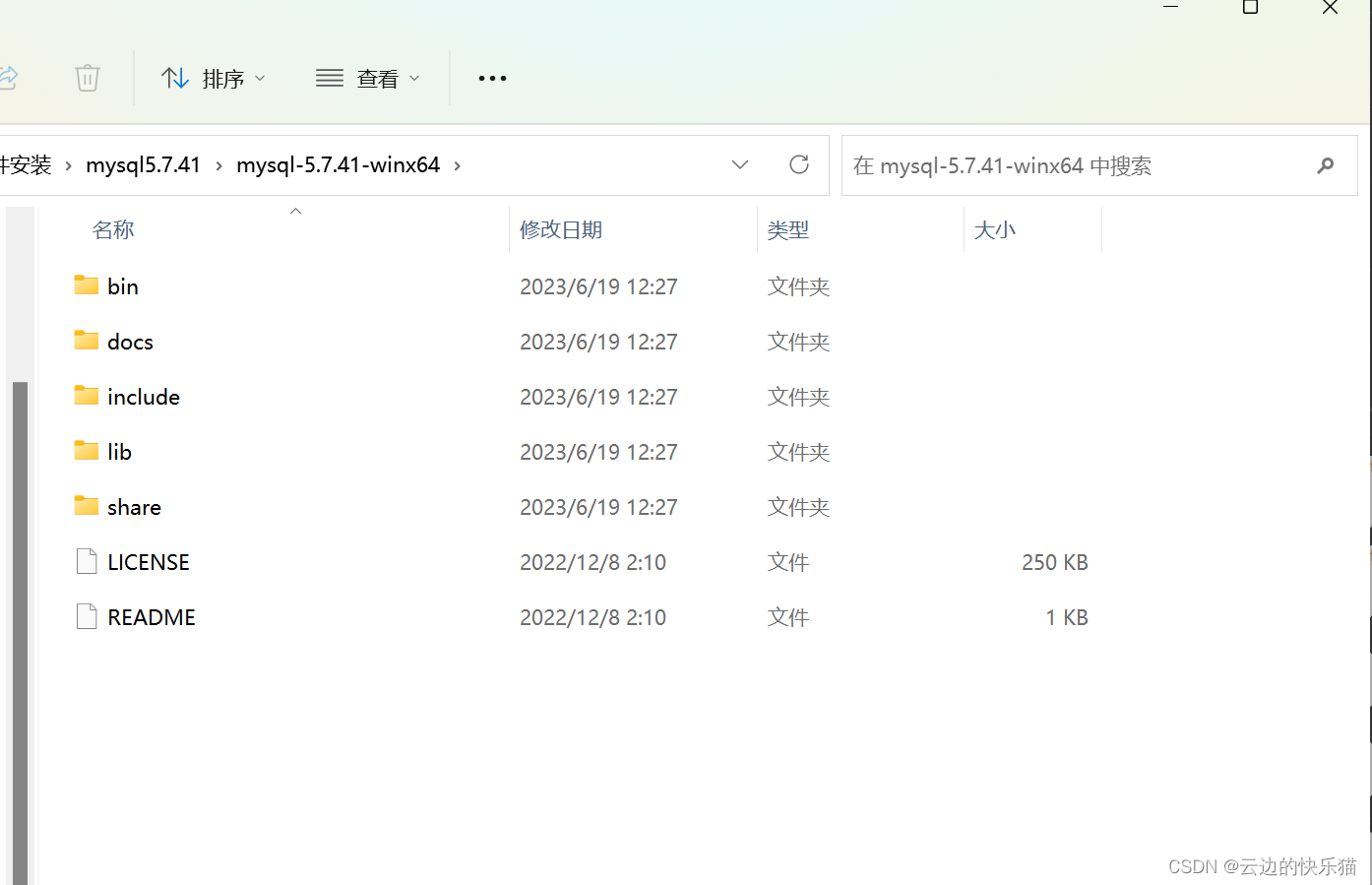Open the bin folder icon
This screenshot has width=1372, height=885.
[85, 285]
